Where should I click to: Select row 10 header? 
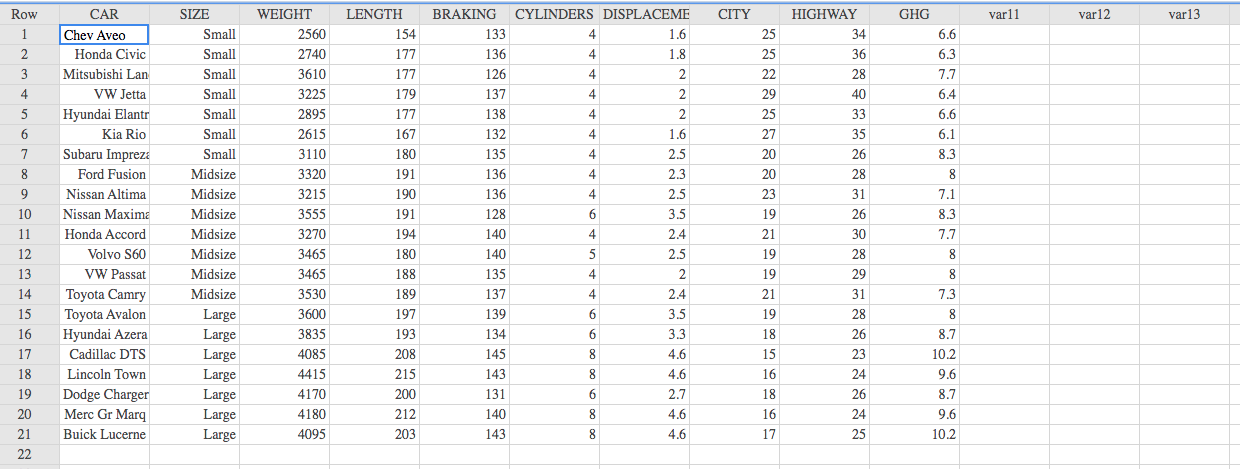pos(30,214)
